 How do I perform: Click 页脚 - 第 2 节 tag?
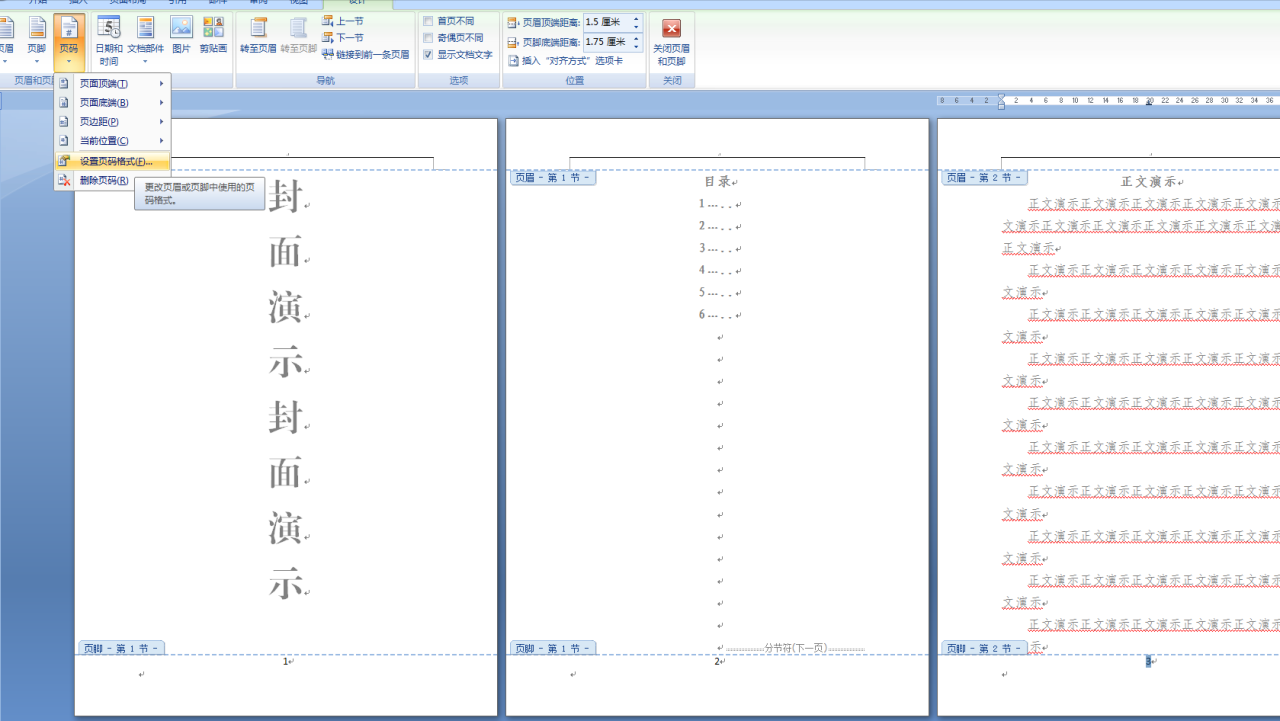point(984,648)
